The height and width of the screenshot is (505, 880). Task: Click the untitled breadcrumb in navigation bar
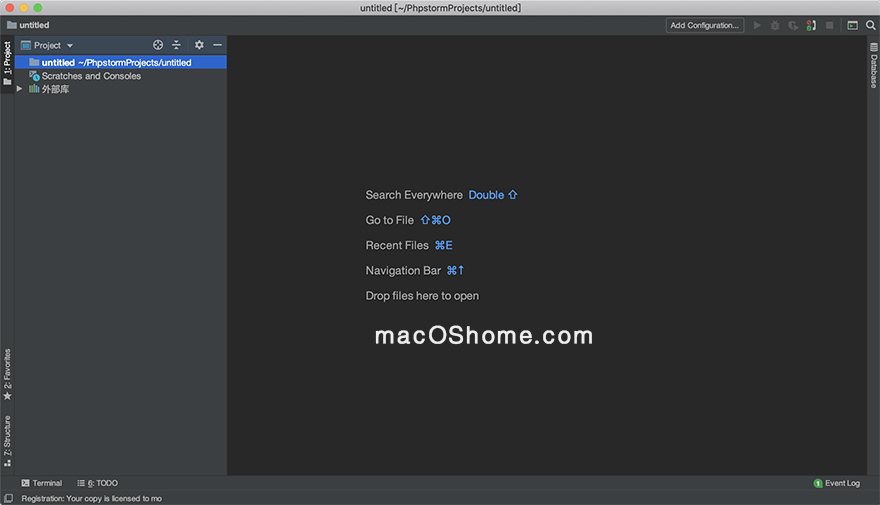[x=28, y=25]
